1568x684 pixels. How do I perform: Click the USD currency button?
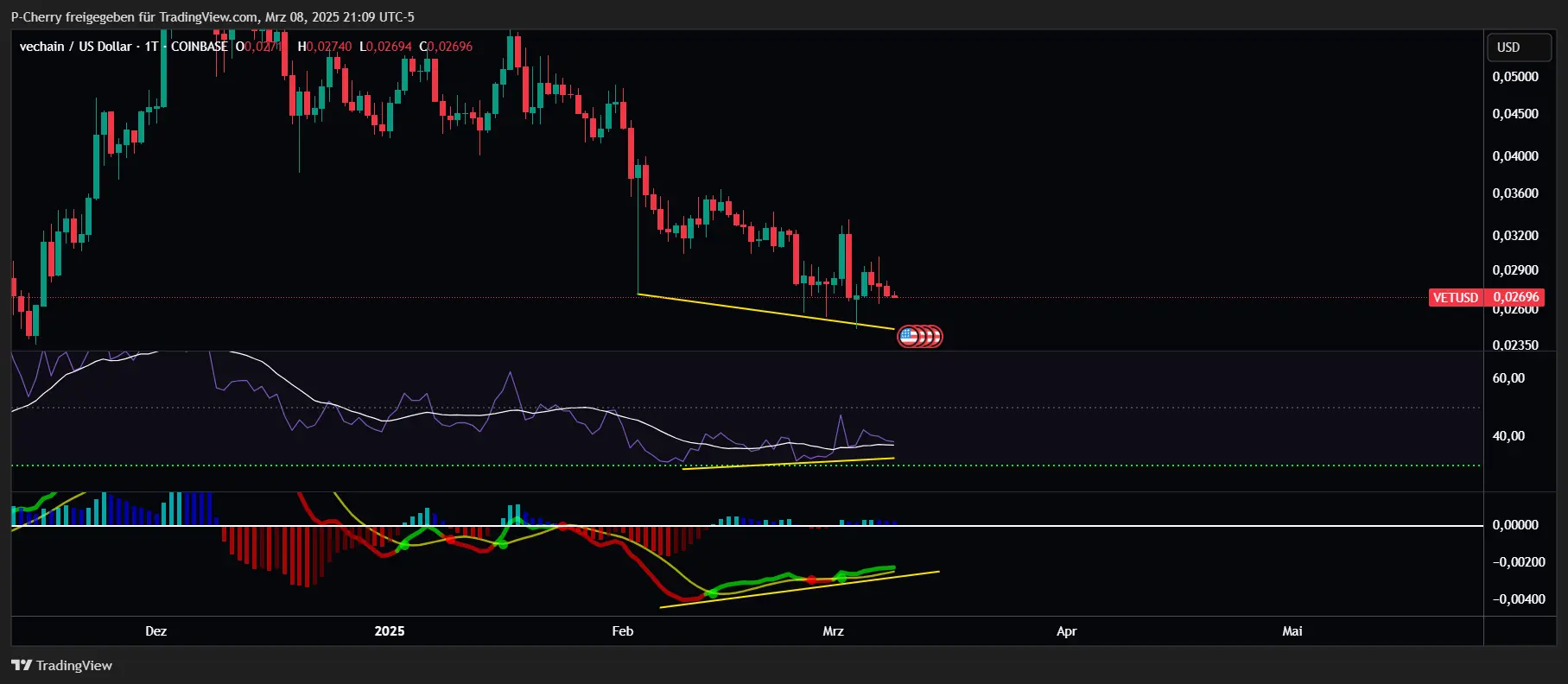click(x=1518, y=47)
